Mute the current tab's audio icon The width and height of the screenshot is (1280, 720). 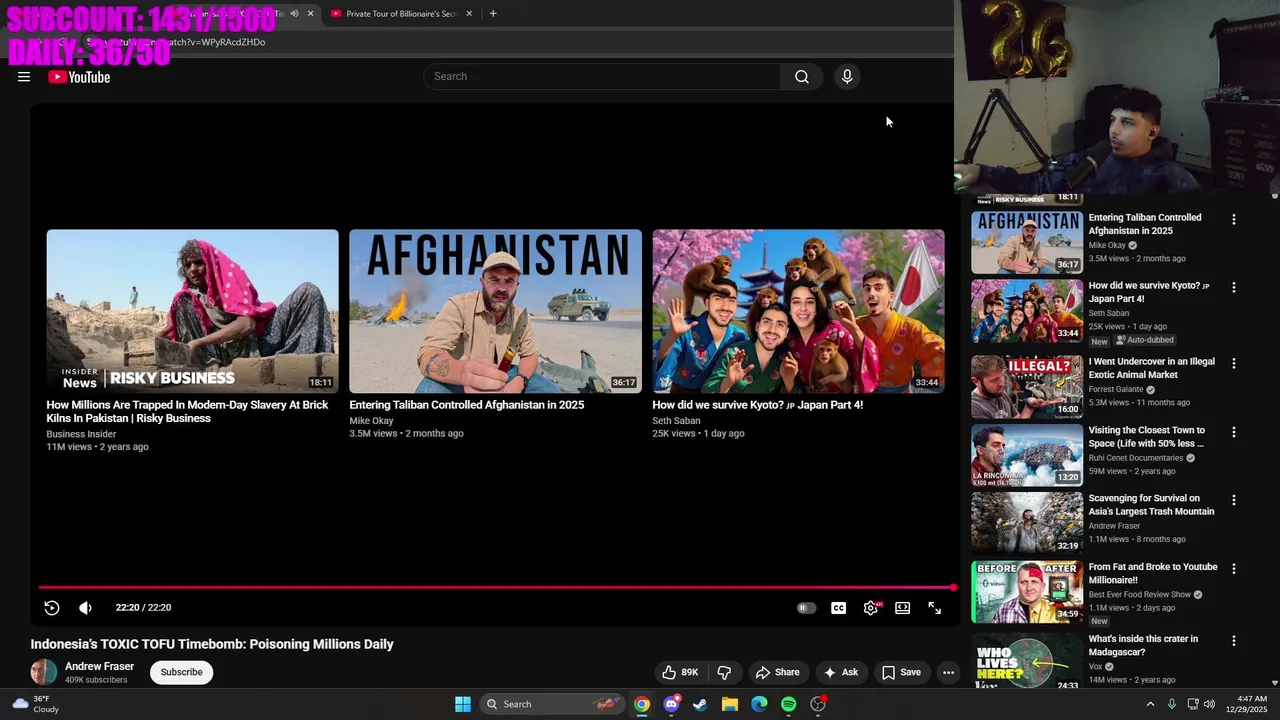click(x=294, y=14)
